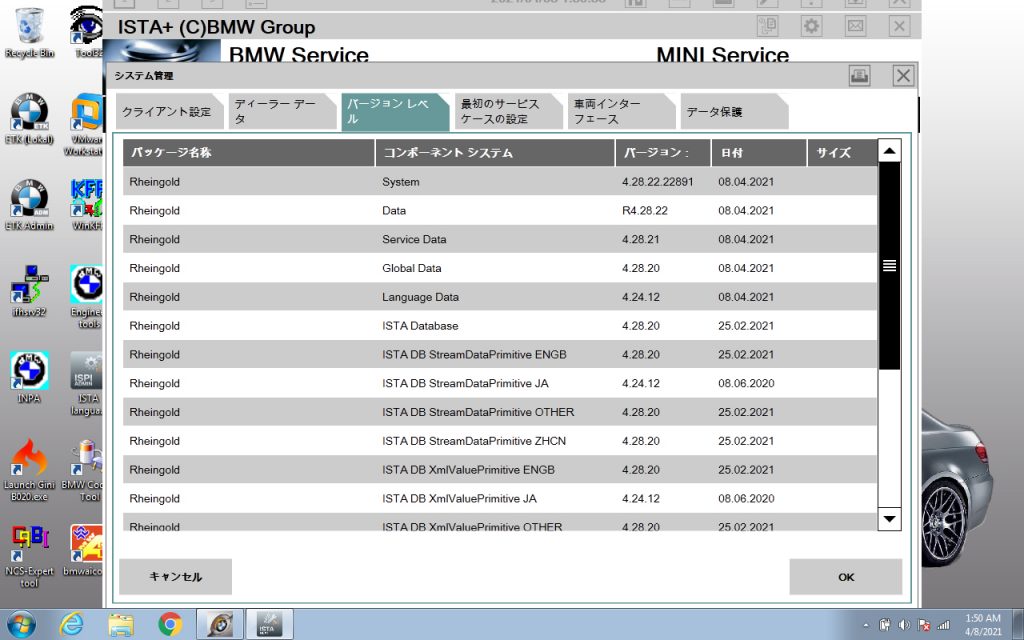Select 'ISTA DB StreamDataPrimitive OTHER' row
Viewport: 1024px width, 640px height.
tap(500, 411)
